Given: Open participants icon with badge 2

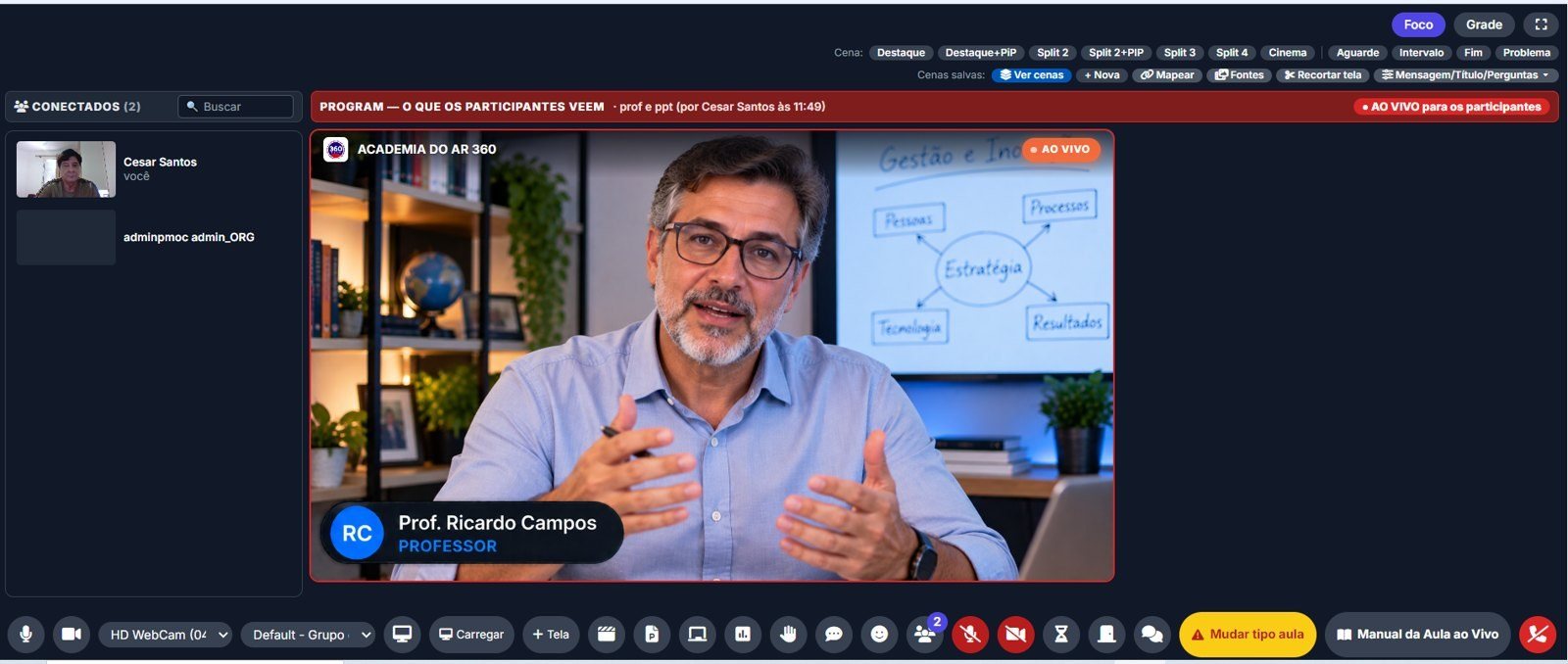Looking at the screenshot, I should (925, 635).
